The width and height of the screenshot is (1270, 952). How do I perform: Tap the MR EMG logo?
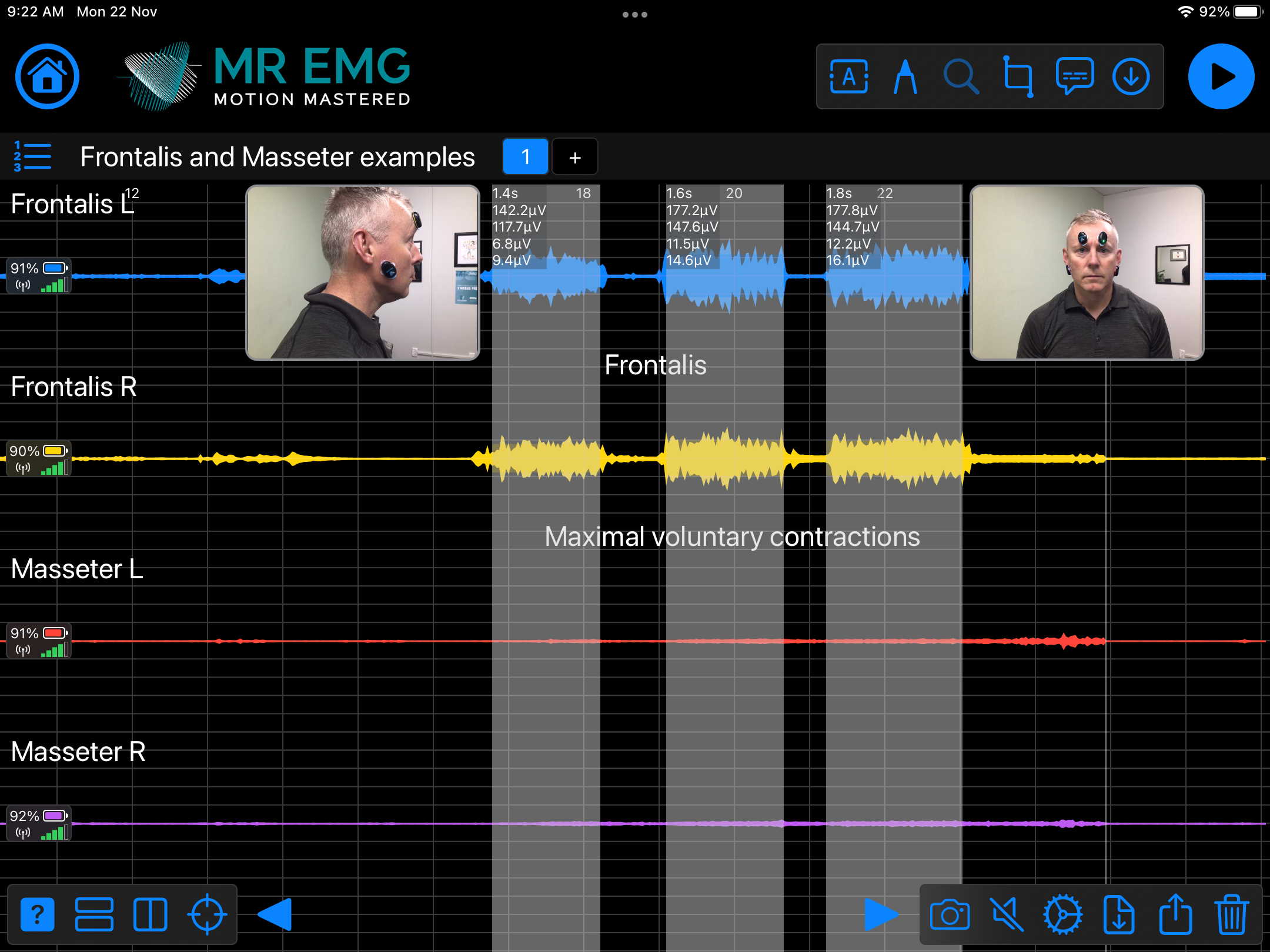(265, 76)
